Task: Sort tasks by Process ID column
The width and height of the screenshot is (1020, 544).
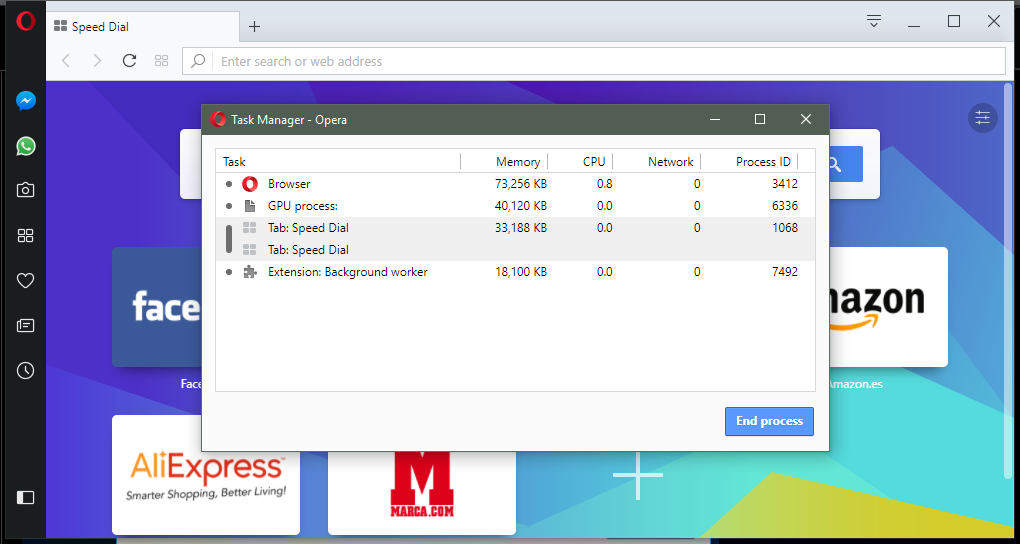Action: pyautogui.click(x=762, y=161)
